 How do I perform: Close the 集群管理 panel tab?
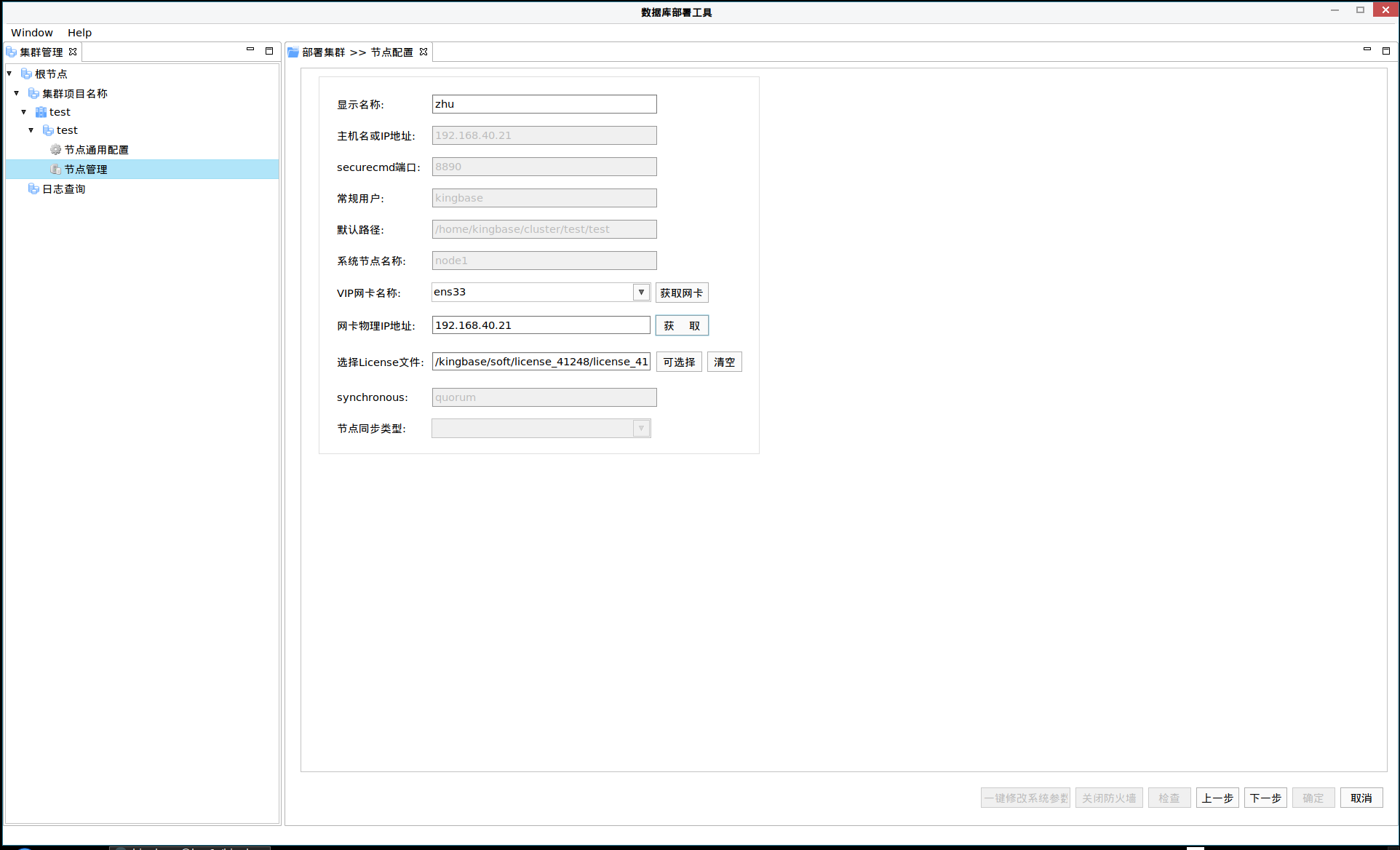click(x=73, y=52)
